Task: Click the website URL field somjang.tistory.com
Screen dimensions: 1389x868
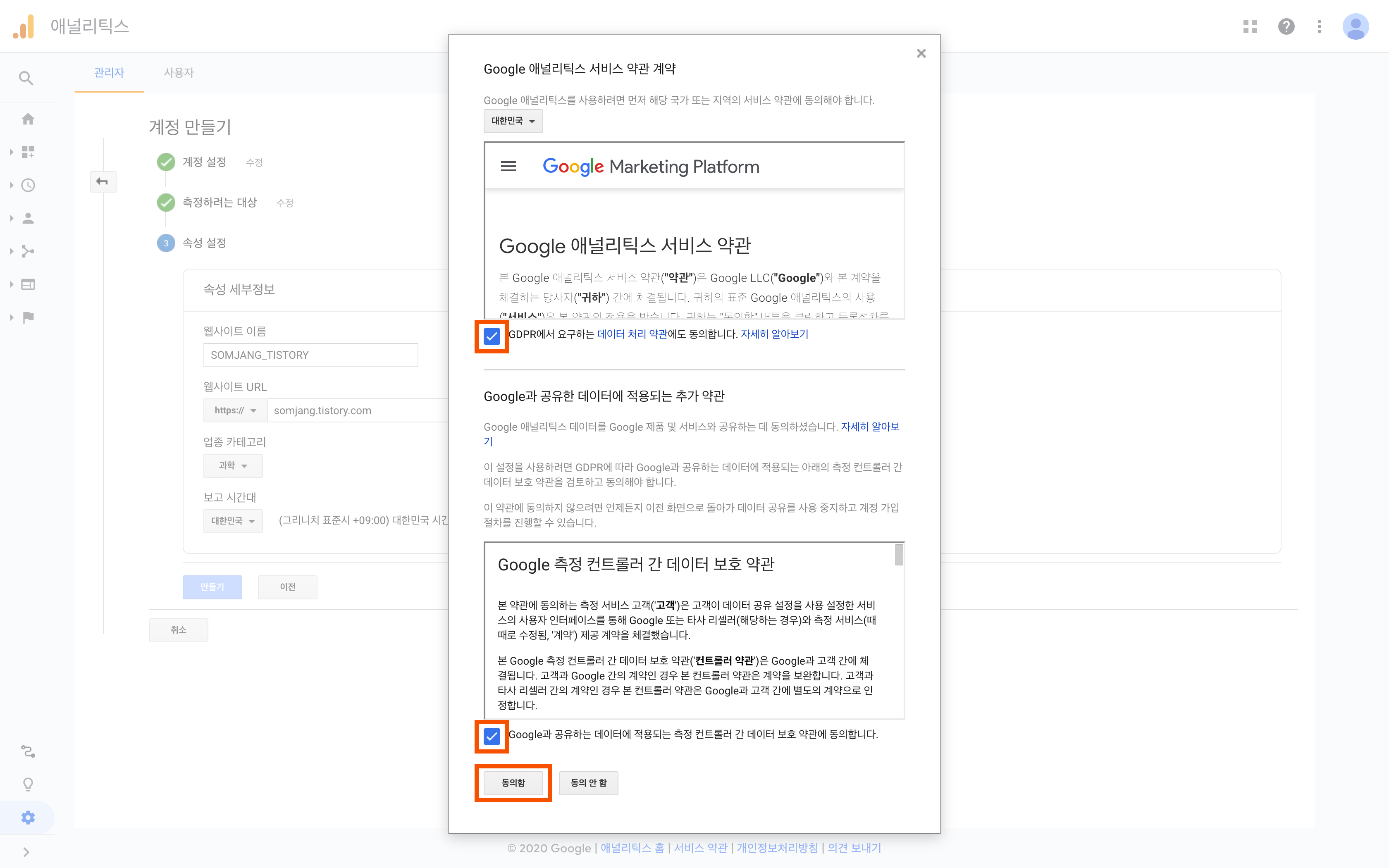Action: click(358, 410)
